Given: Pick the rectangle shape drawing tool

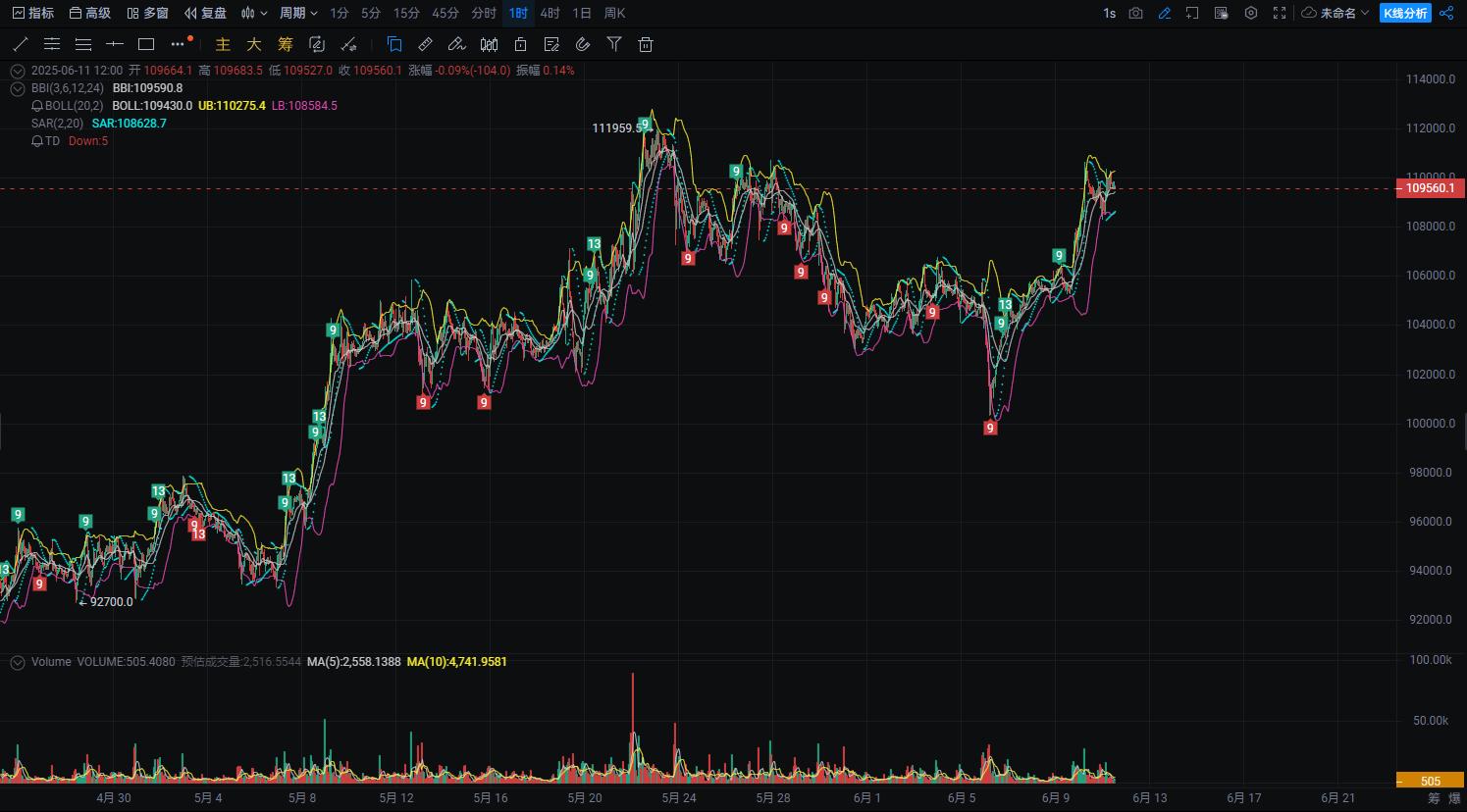Looking at the screenshot, I should pyautogui.click(x=146, y=44).
